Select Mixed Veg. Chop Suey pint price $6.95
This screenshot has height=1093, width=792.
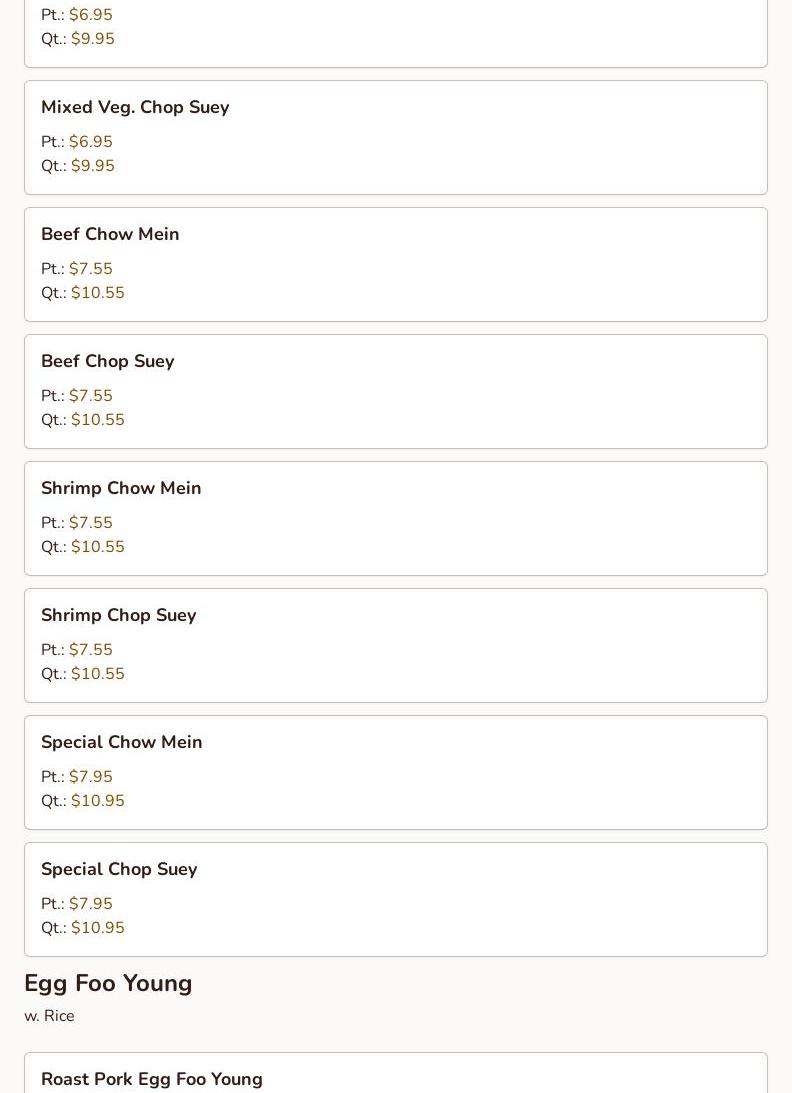[90, 142]
